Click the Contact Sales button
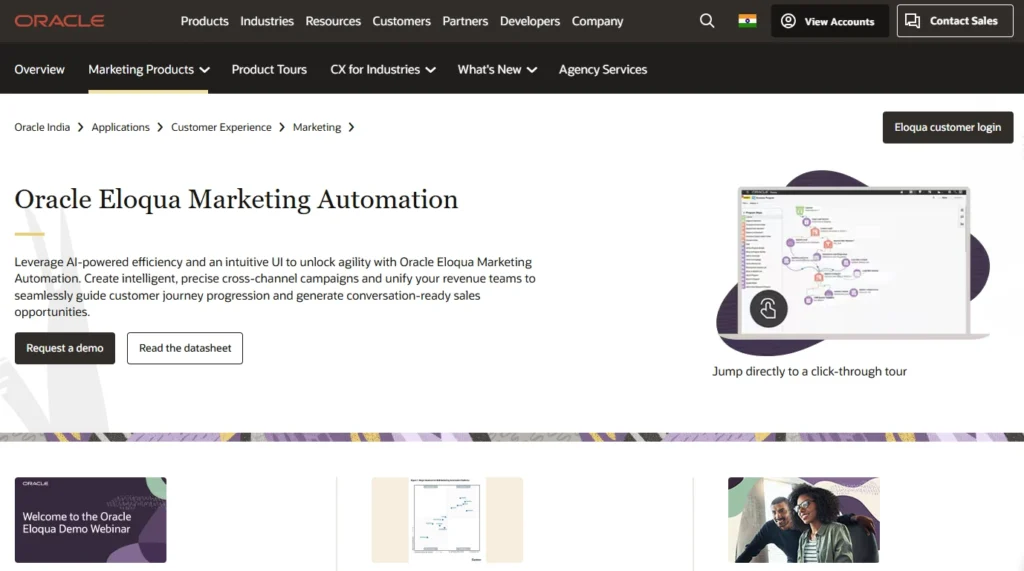Image resolution: width=1024 pixels, height=571 pixels. point(955,21)
